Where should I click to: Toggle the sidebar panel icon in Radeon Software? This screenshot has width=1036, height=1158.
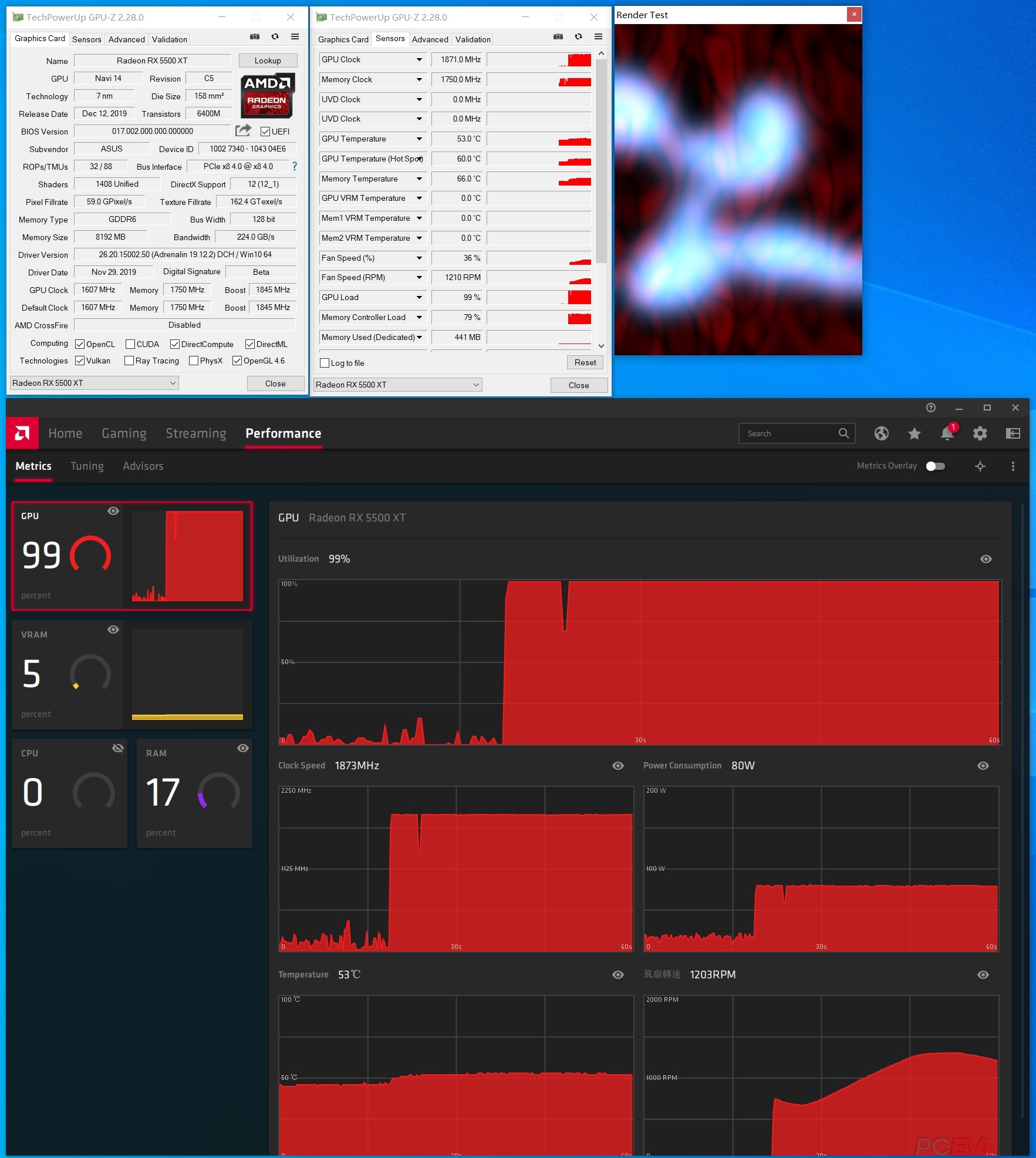(1013, 433)
